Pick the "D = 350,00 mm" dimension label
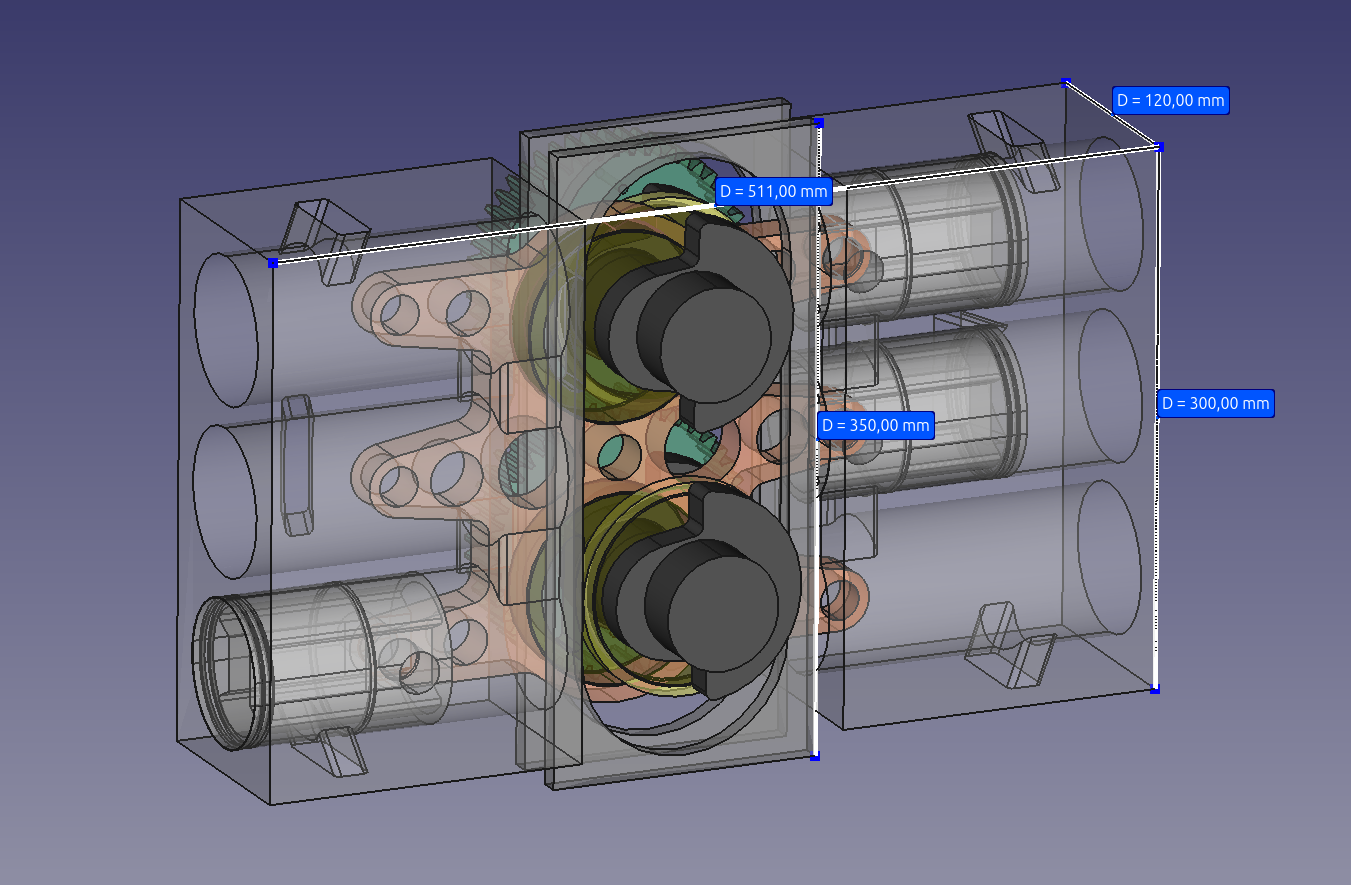The image size is (1351, 885). tap(875, 425)
